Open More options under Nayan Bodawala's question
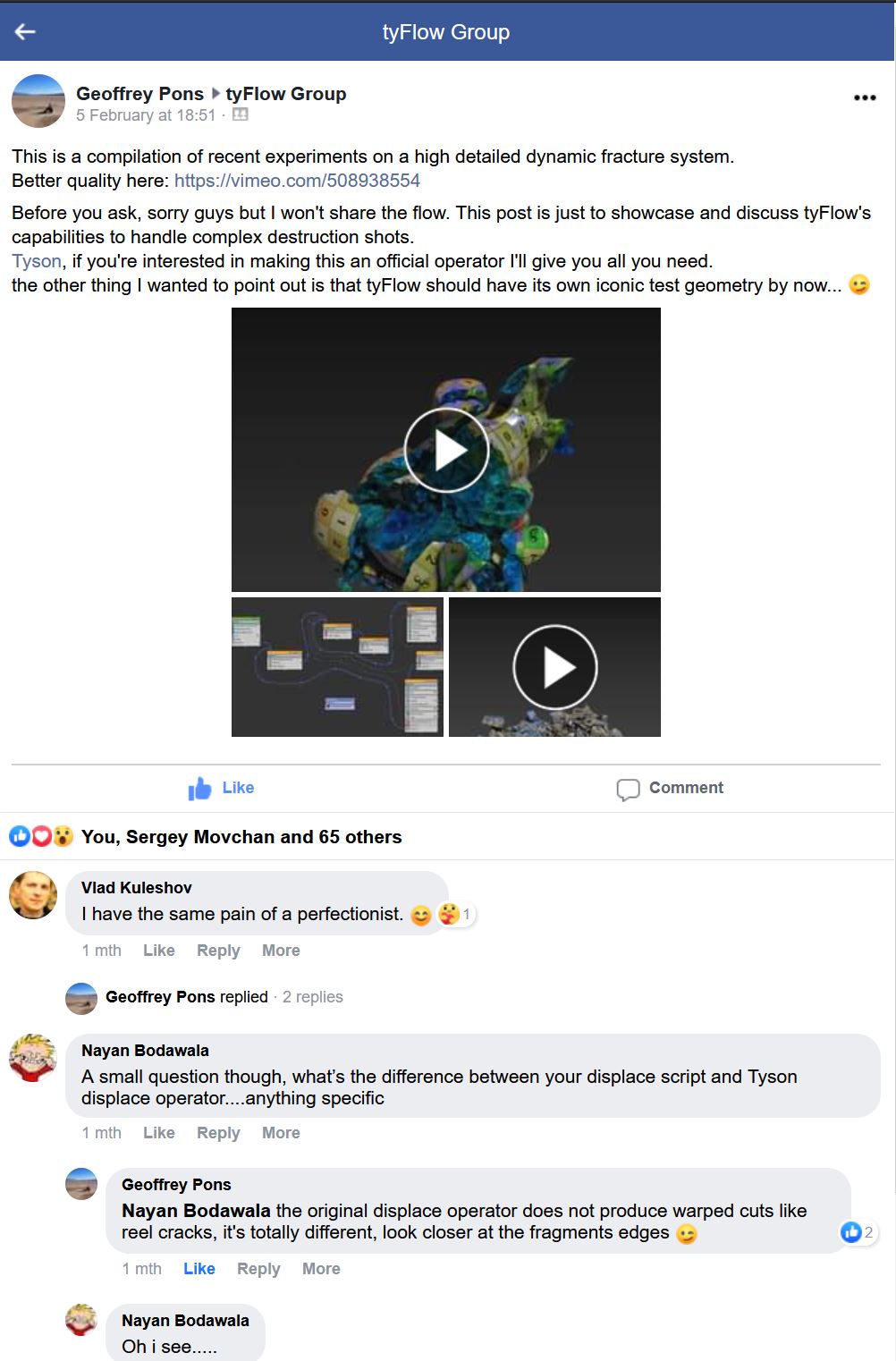The height and width of the screenshot is (1361, 896). point(281,1133)
